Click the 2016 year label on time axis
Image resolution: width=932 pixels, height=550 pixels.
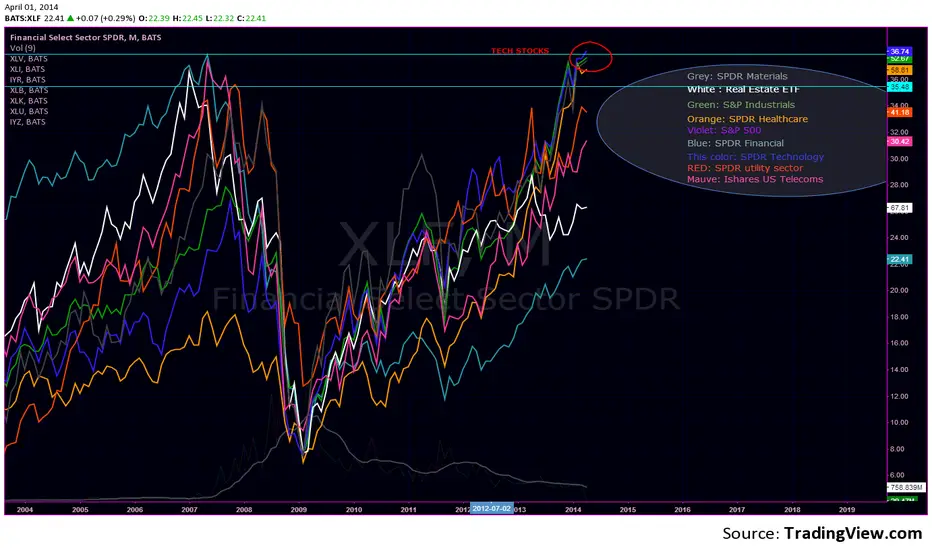[682, 510]
